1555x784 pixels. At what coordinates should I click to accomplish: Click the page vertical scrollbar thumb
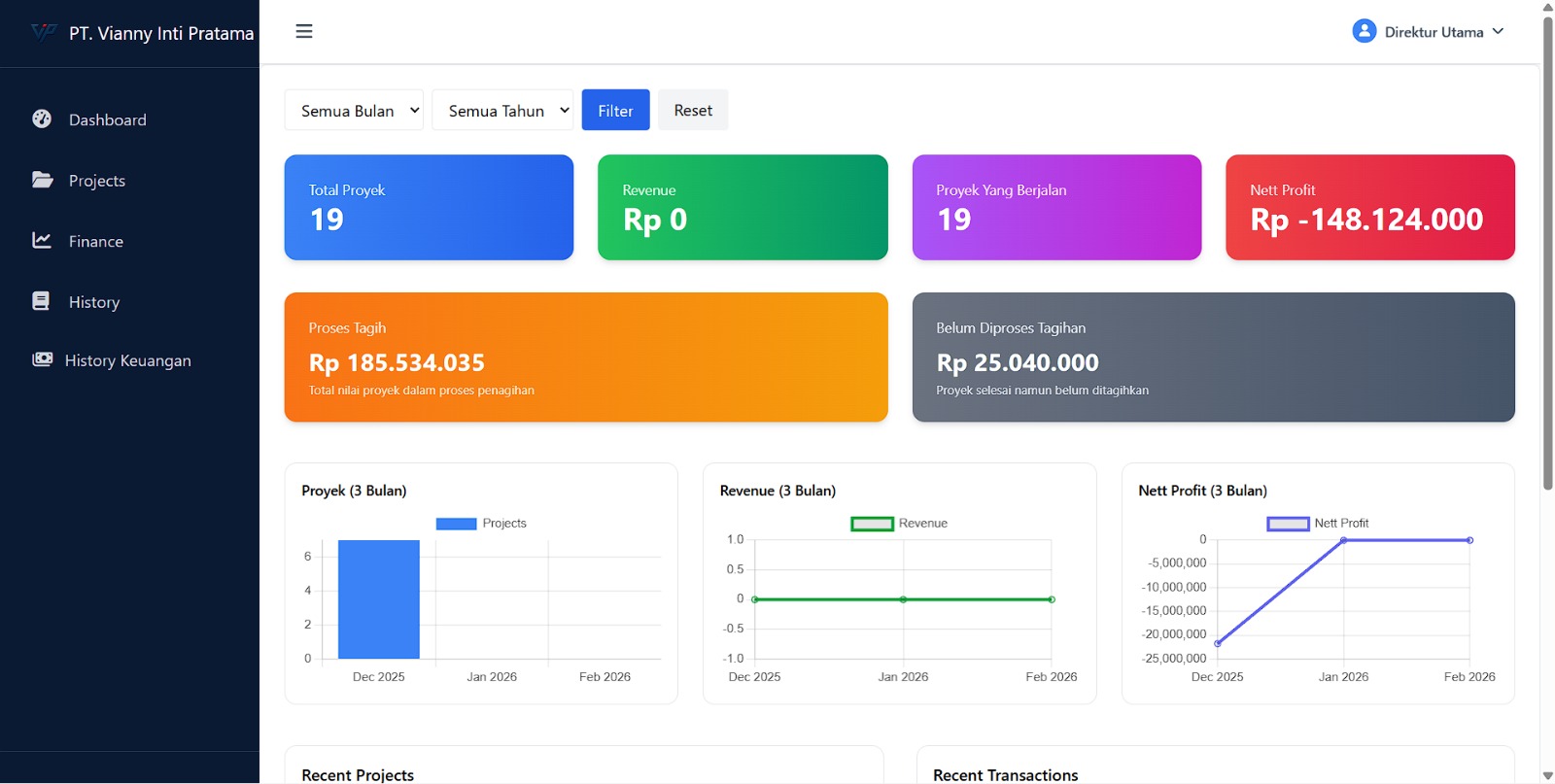click(x=1547, y=253)
